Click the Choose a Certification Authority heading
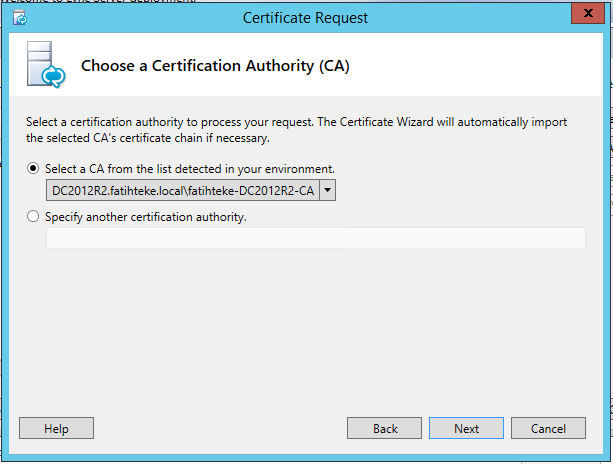This screenshot has height=464, width=613. pyautogui.click(x=214, y=67)
